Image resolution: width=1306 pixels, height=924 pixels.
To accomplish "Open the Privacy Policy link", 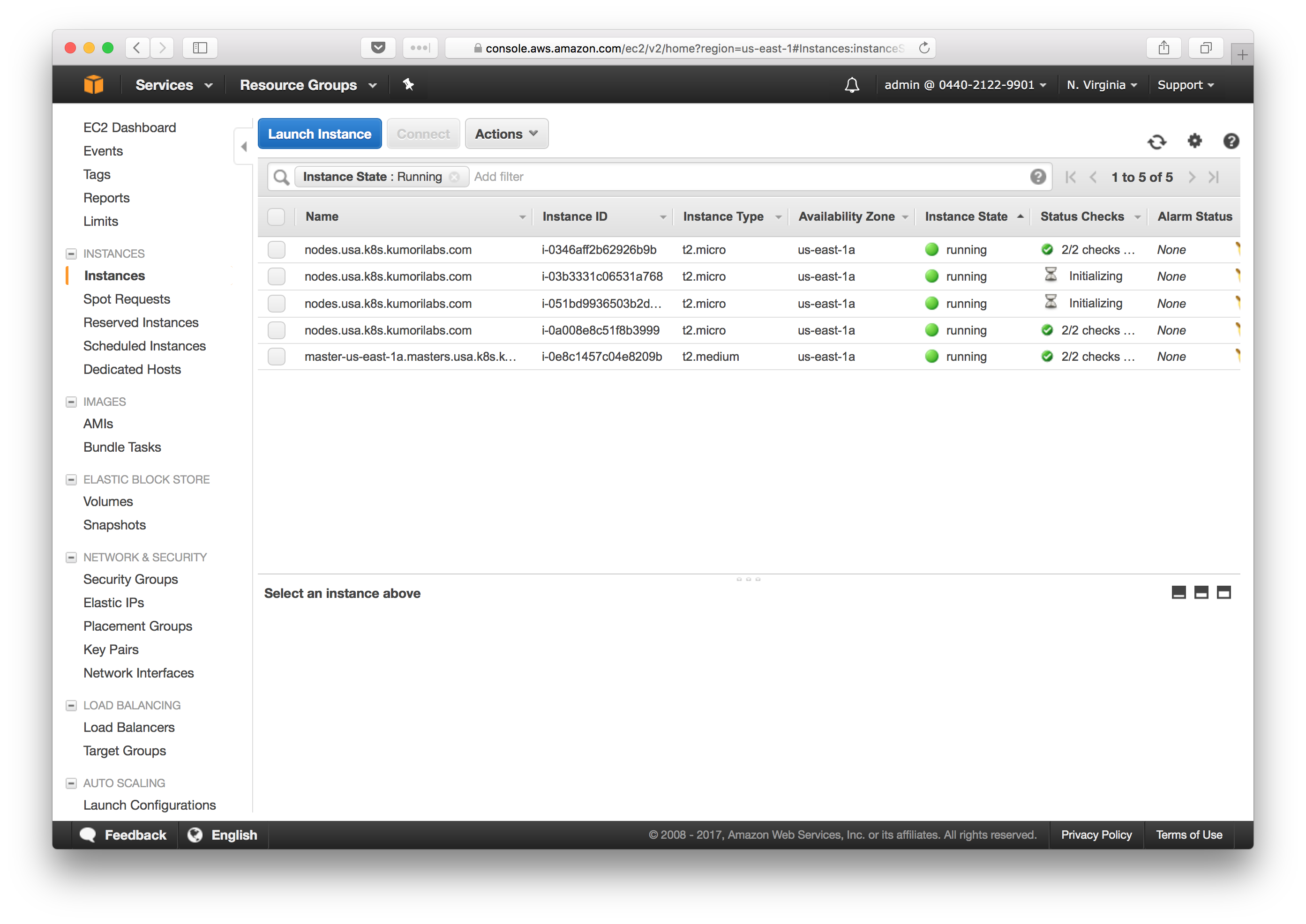I will point(1096,835).
